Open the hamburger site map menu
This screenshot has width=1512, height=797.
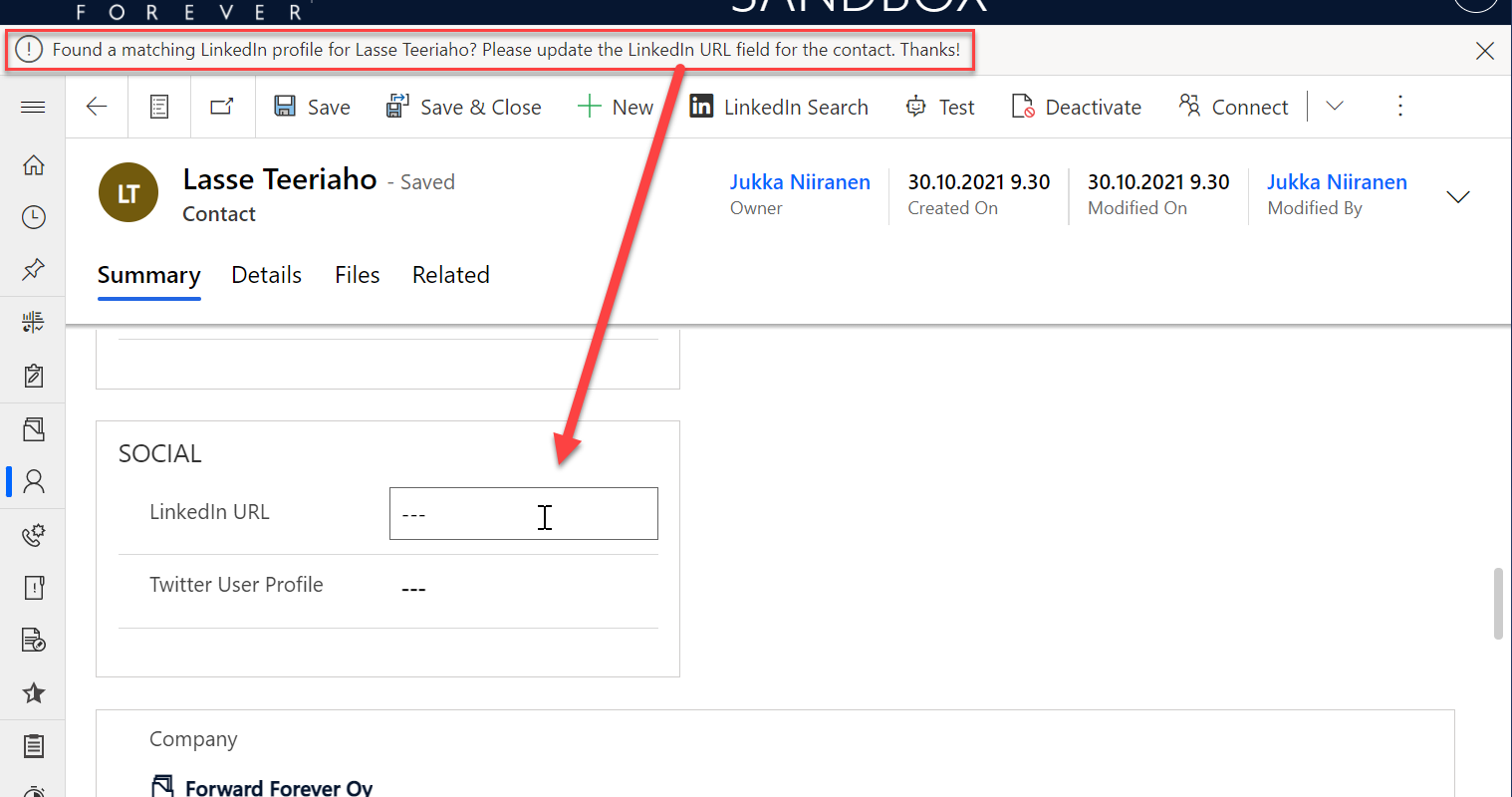33,107
